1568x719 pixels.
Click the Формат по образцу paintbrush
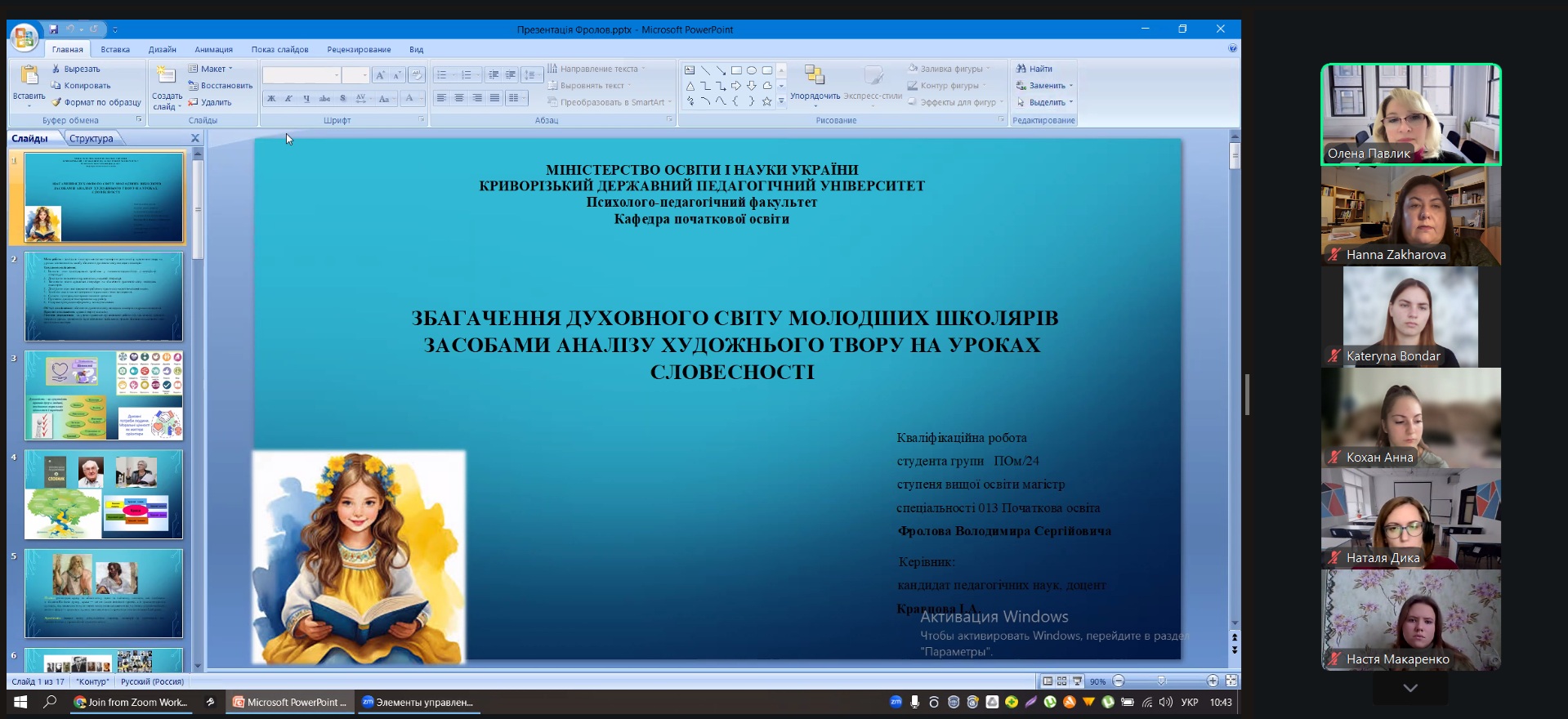pyautogui.click(x=56, y=103)
